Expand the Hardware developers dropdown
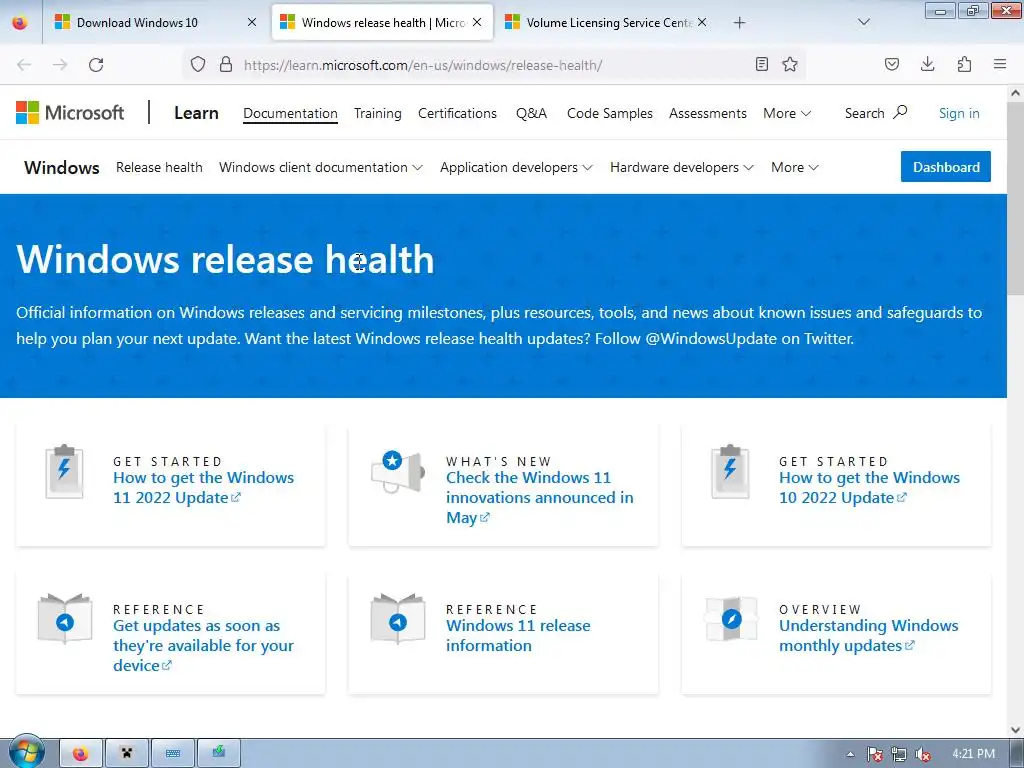Image resolution: width=1024 pixels, height=768 pixels. (x=682, y=167)
